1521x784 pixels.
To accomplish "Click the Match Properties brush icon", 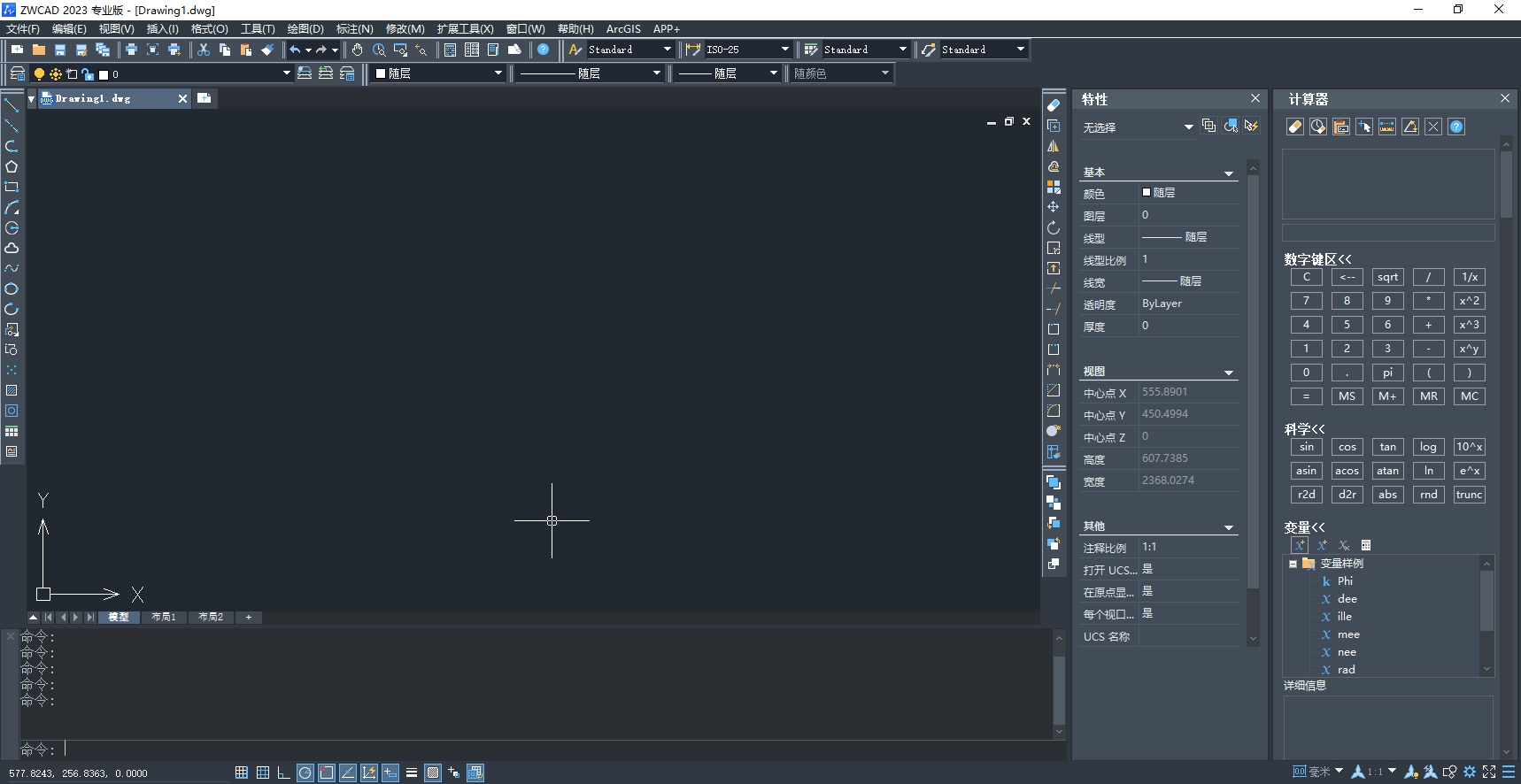I will (x=267, y=50).
